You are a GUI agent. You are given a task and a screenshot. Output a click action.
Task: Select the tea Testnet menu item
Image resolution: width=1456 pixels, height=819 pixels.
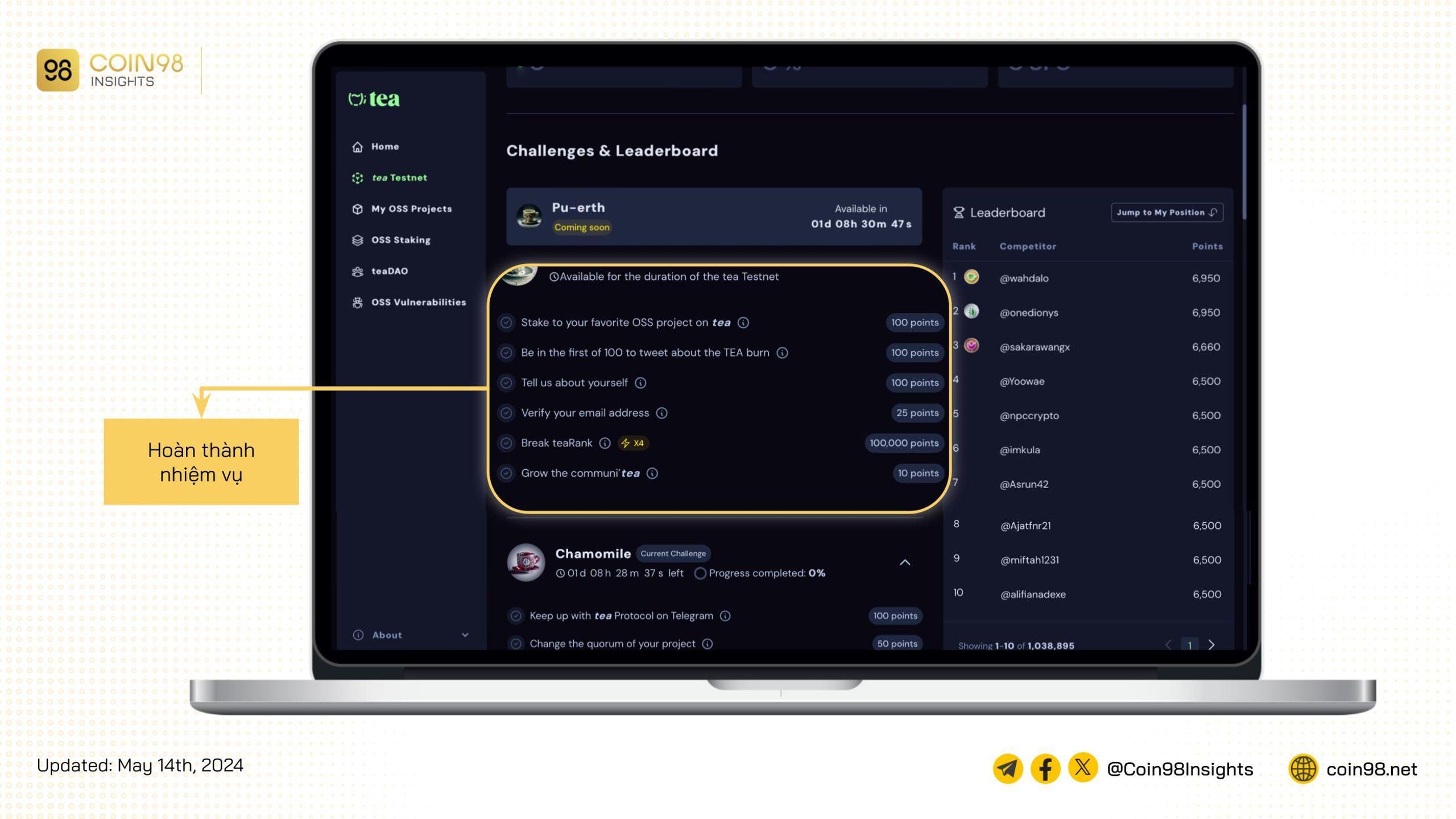pyautogui.click(x=398, y=177)
